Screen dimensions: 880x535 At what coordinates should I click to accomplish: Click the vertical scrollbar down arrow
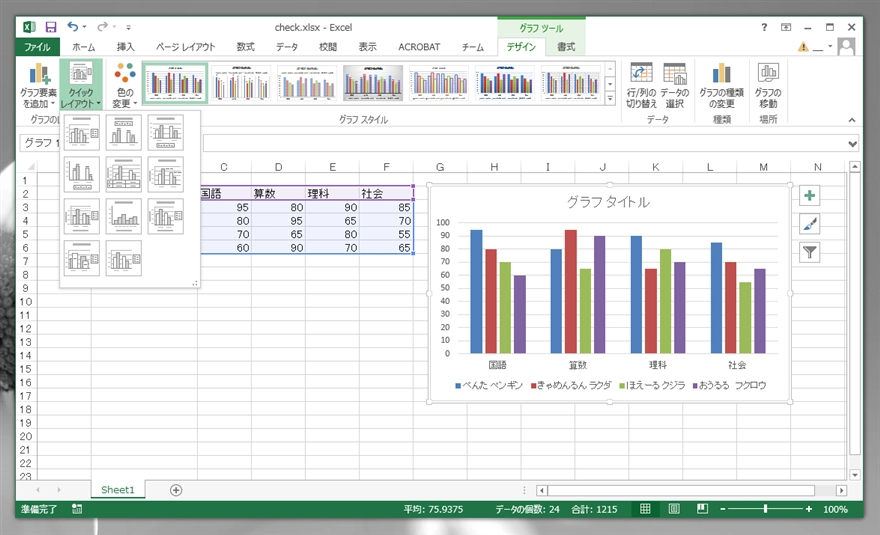[855, 474]
